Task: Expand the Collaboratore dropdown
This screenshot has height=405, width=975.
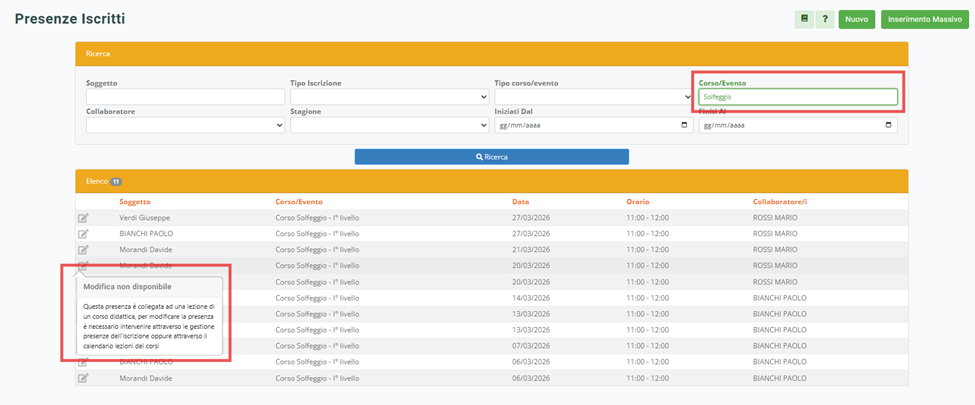Action: (185, 125)
